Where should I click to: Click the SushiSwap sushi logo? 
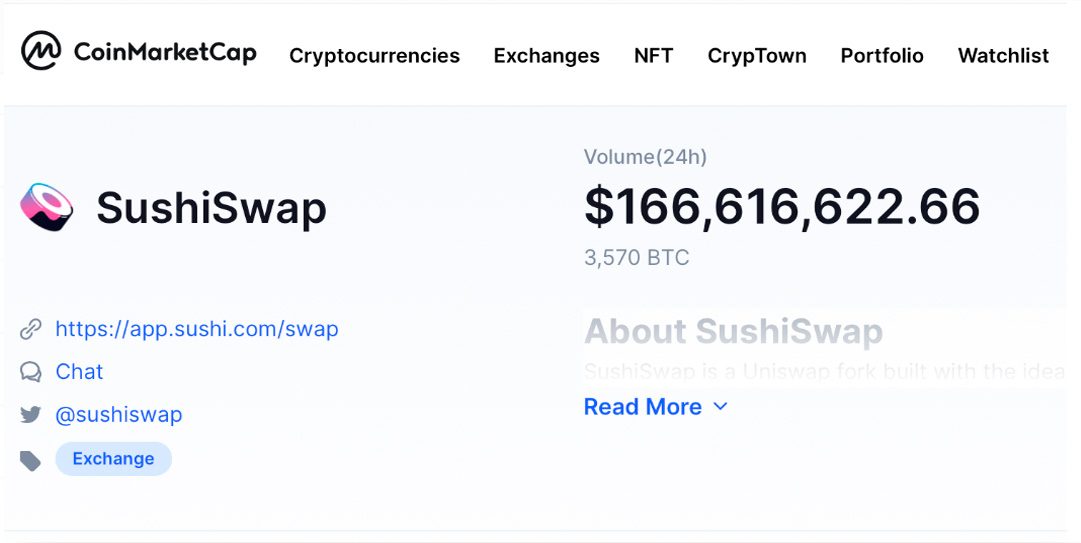[47, 207]
